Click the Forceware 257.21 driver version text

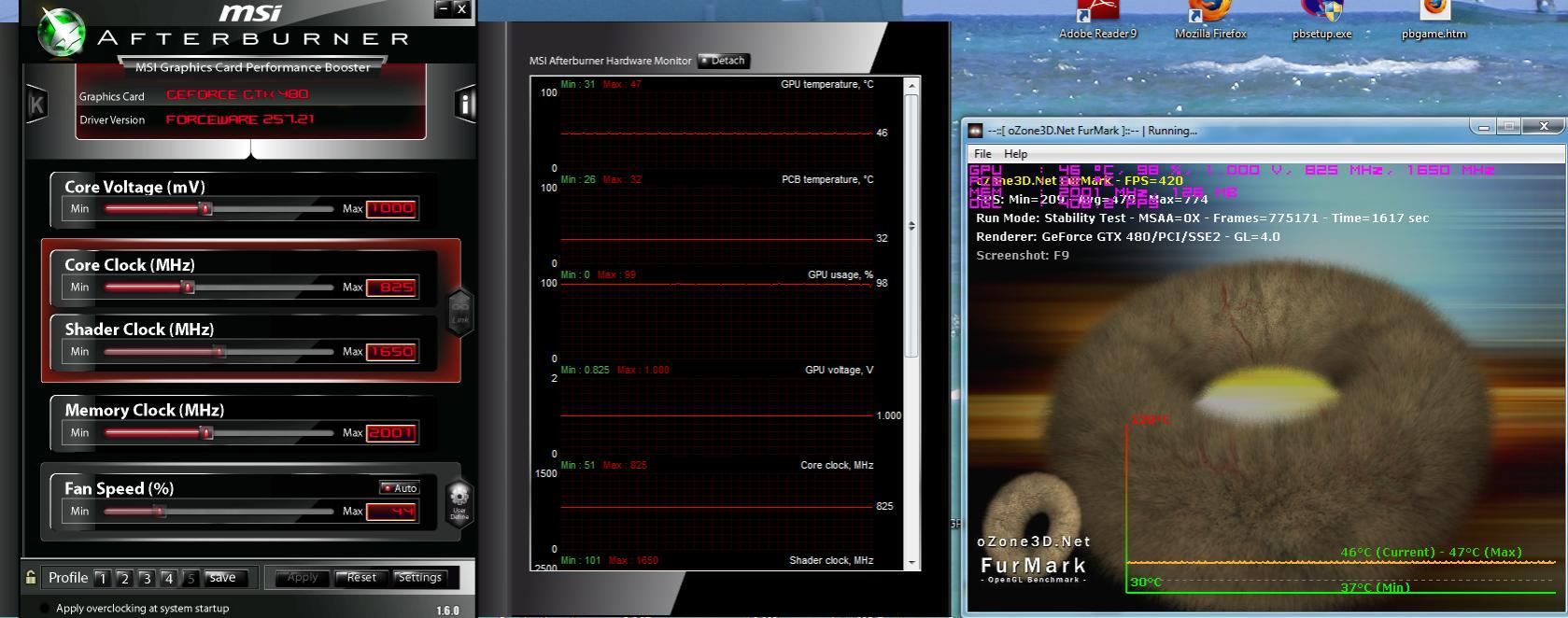point(240,119)
